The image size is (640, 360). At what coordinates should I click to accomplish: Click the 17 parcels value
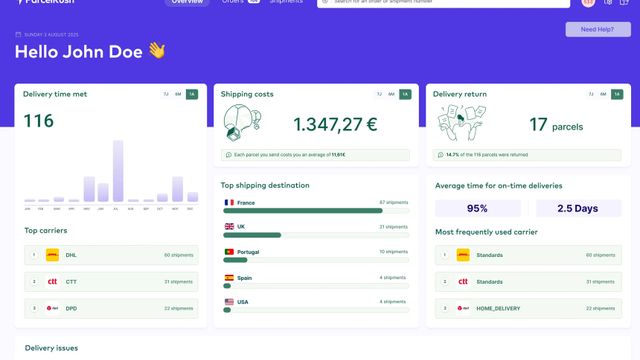point(556,125)
